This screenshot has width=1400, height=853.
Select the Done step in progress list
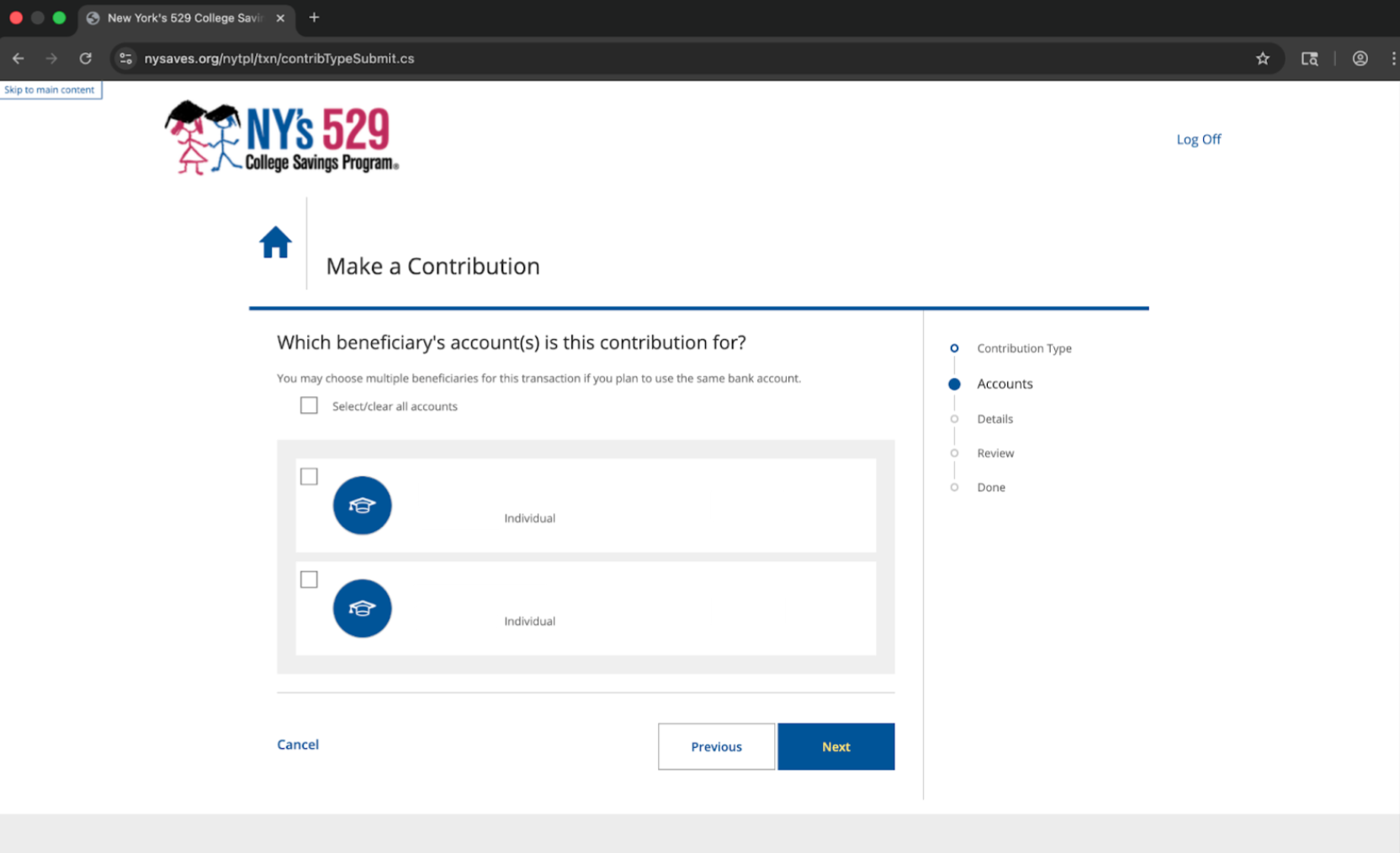click(x=991, y=487)
